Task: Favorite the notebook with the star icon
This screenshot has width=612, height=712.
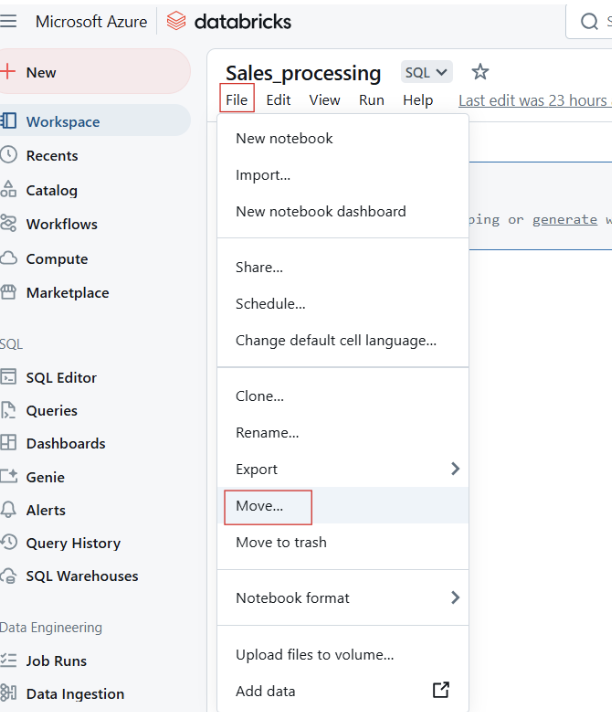Action: tap(480, 72)
